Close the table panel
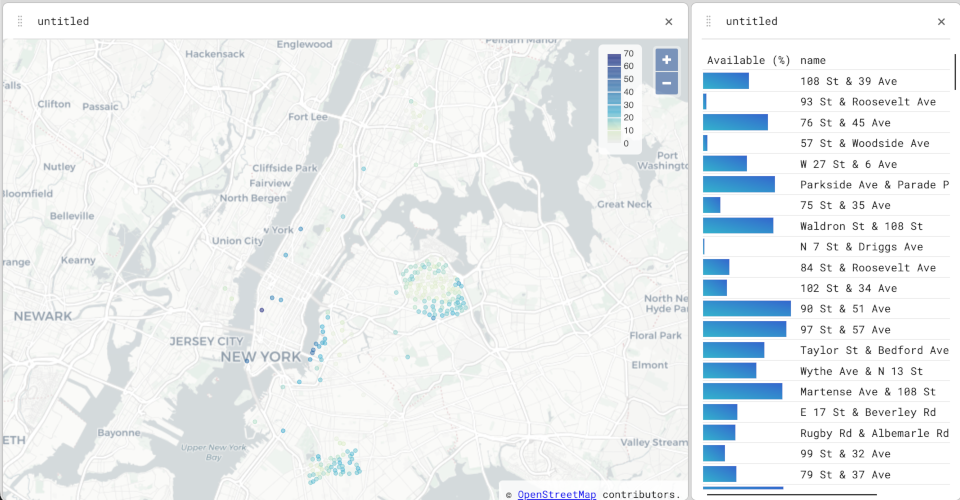Viewport: 960px width, 500px height. [941, 21]
